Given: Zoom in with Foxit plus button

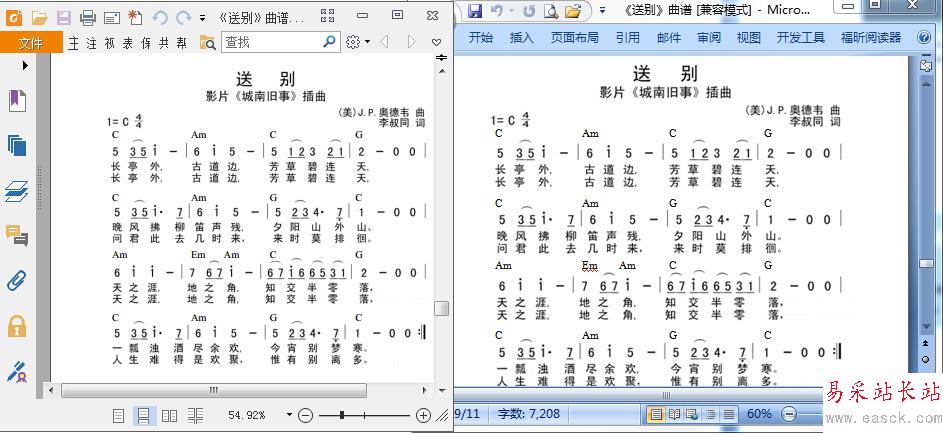Looking at the screenshot, I should tap(423, 415).
